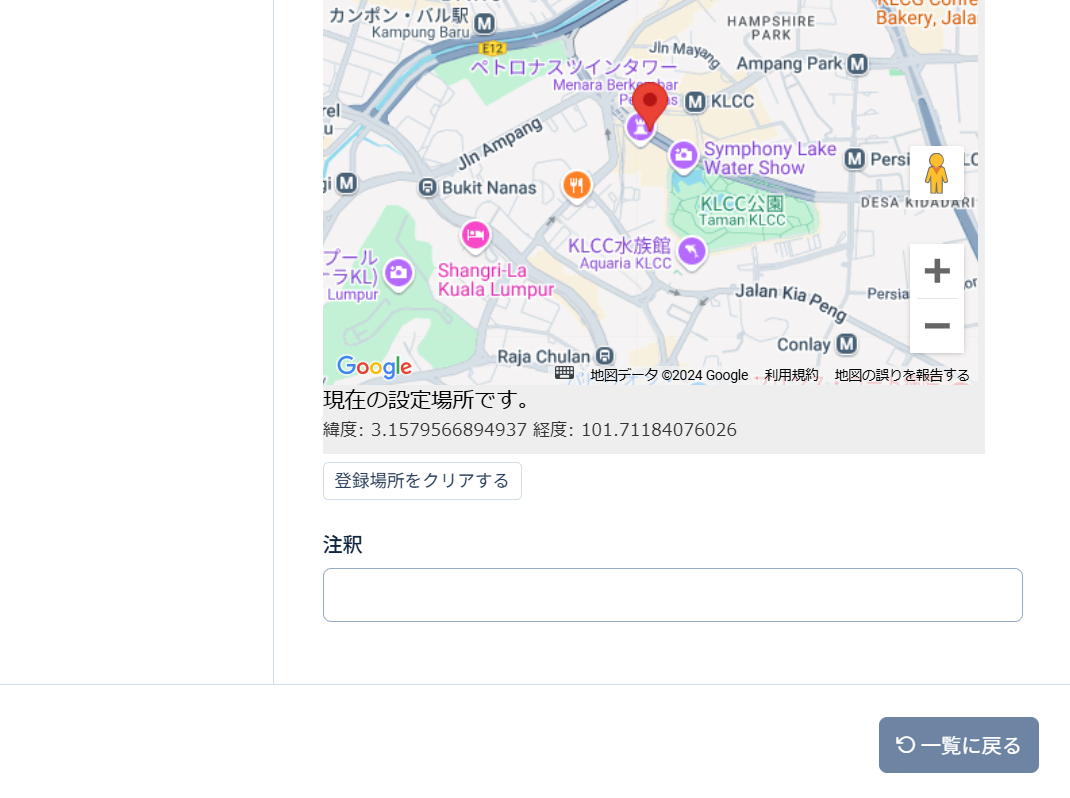Viewport: 1070px width, 798px height.
Task: Click the Google logo on the map
Action: tap(374, 367)
